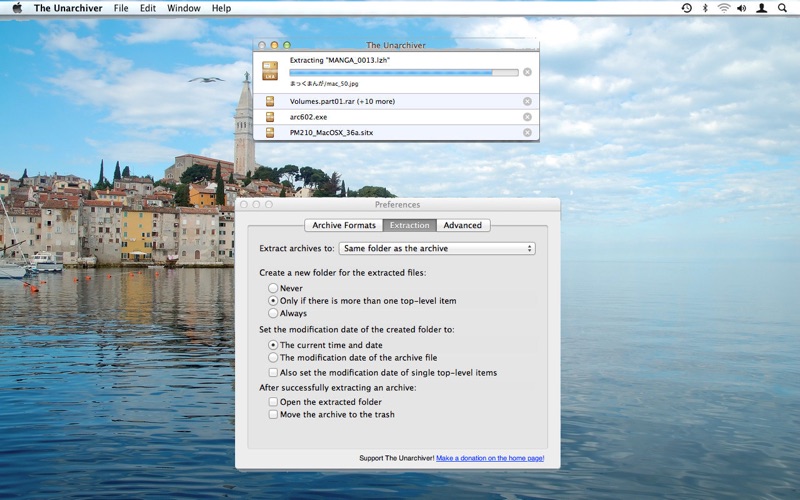Open Spotlight search in the menu bar
The width and height of the screenshot is (800, 500).
point(782,8)
